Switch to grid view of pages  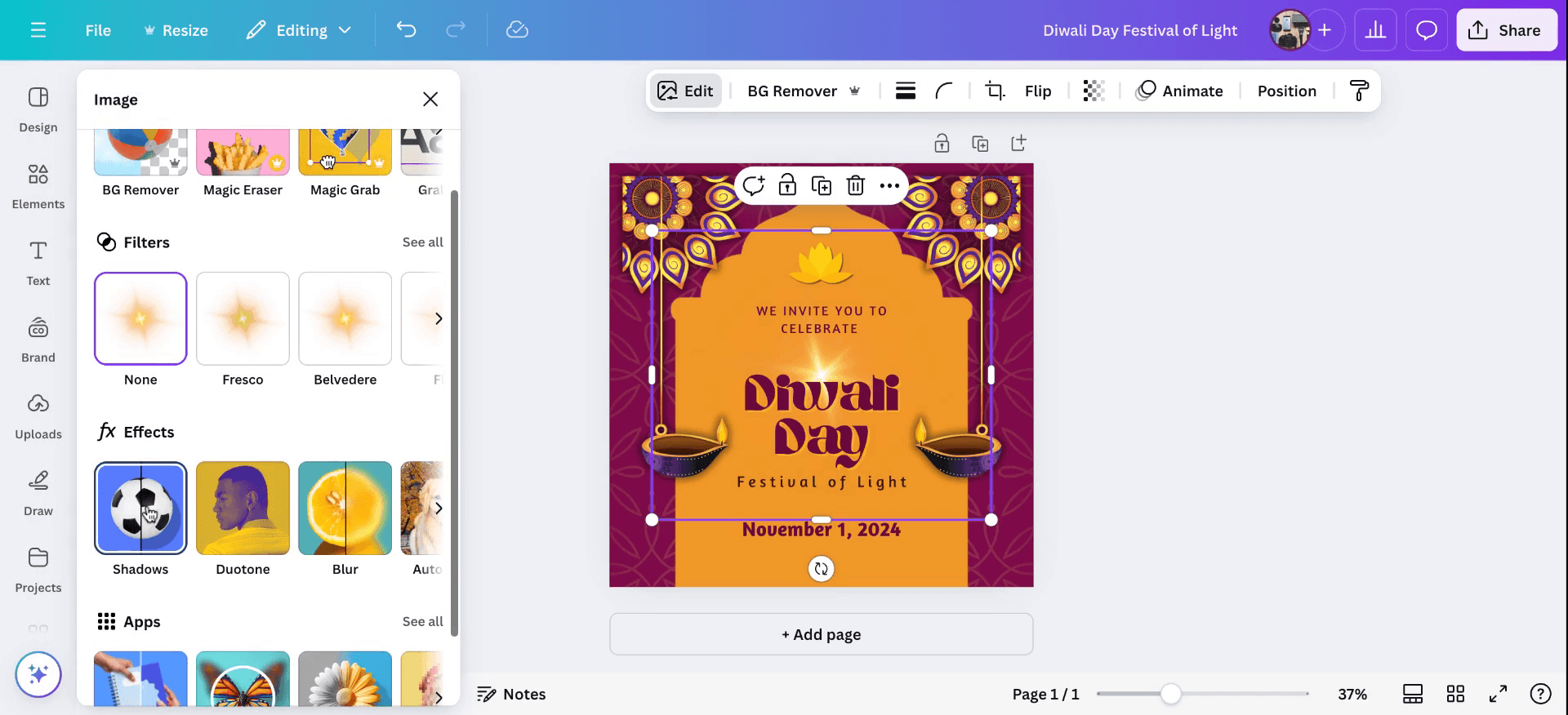(x=1455, y=694)
